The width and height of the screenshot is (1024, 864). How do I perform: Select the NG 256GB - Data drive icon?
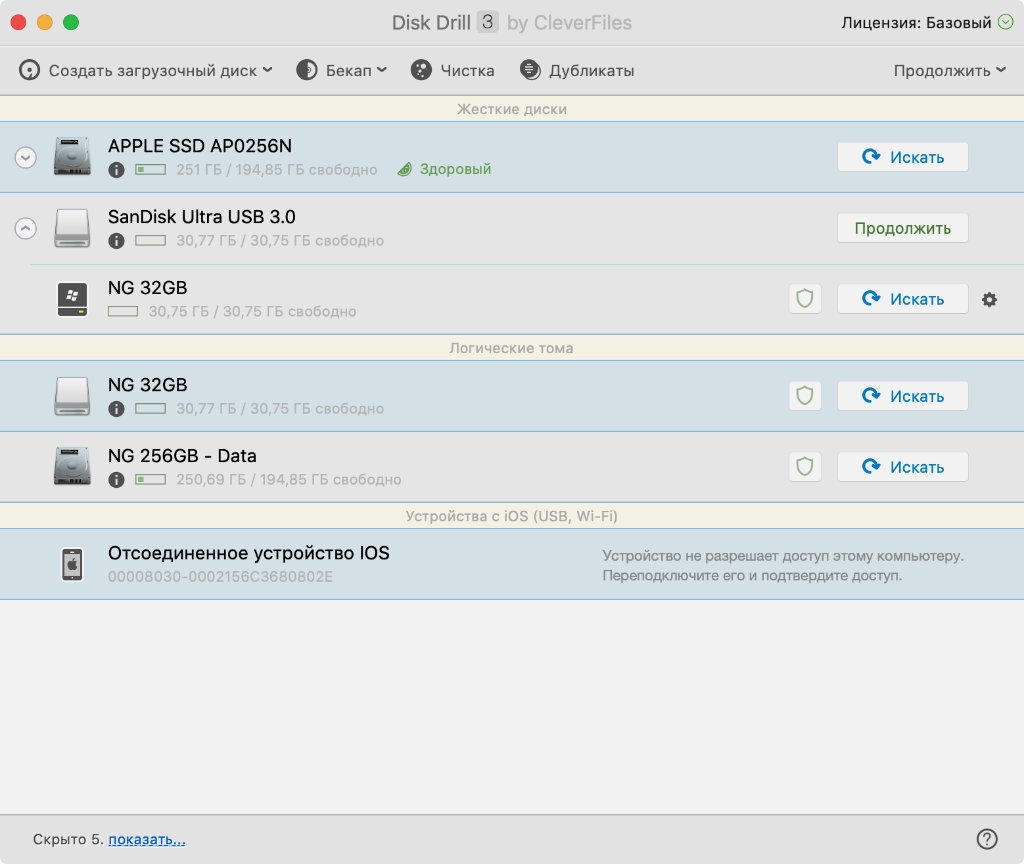72,466
